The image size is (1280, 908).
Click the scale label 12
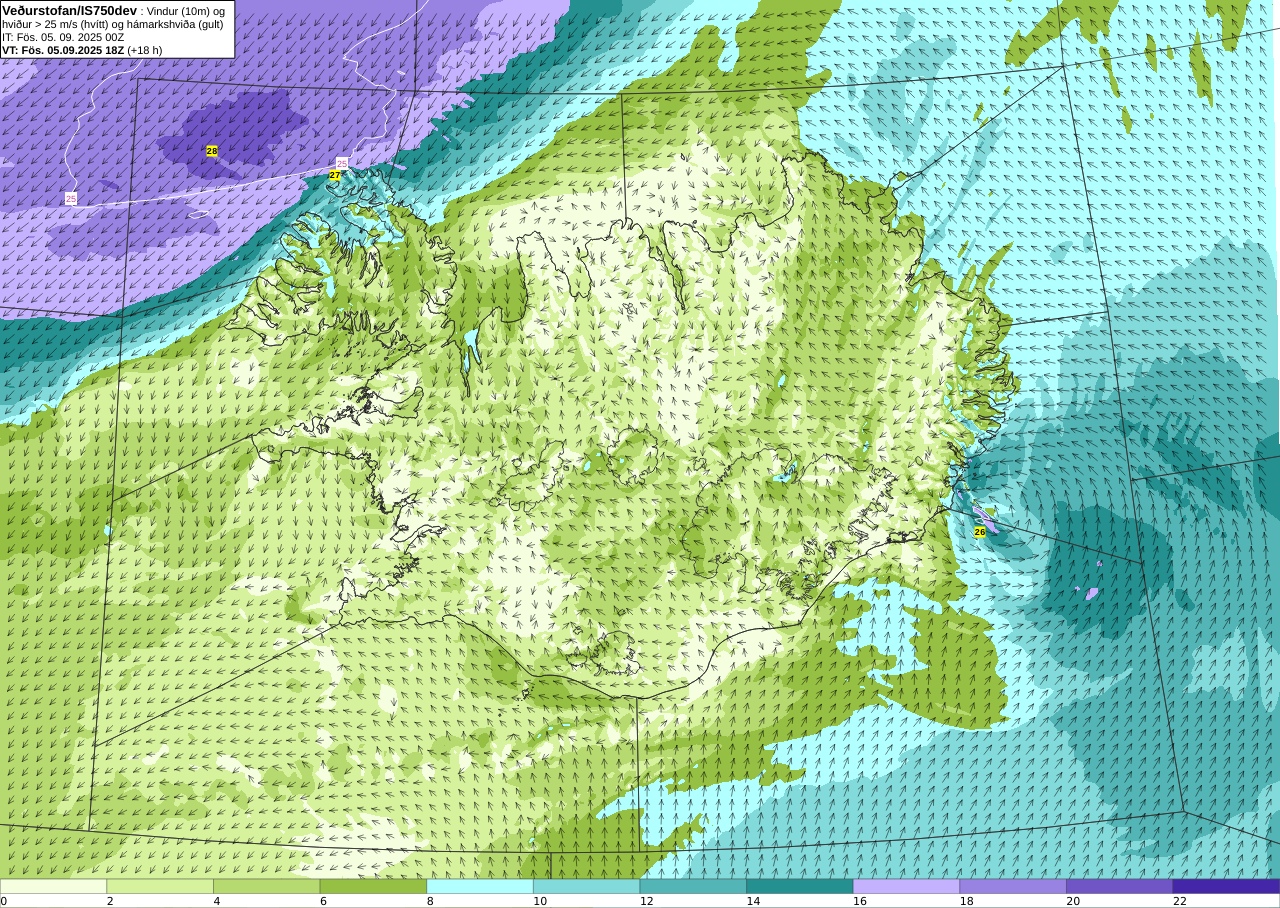647,901
